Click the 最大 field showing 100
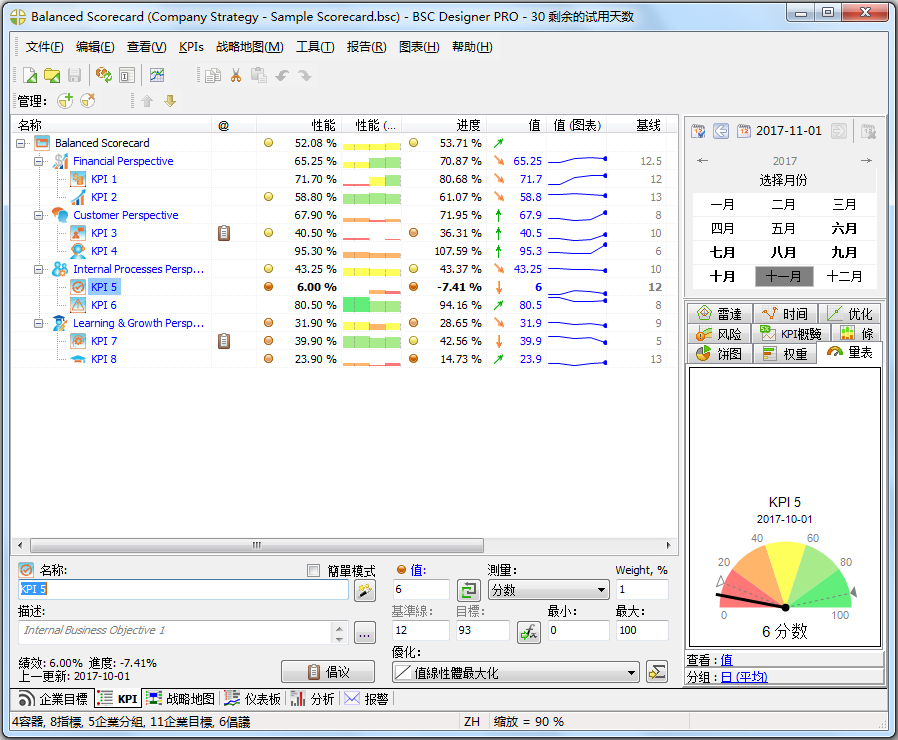The height and width of the screenshot is (740, 898). [x=641, y=631]
